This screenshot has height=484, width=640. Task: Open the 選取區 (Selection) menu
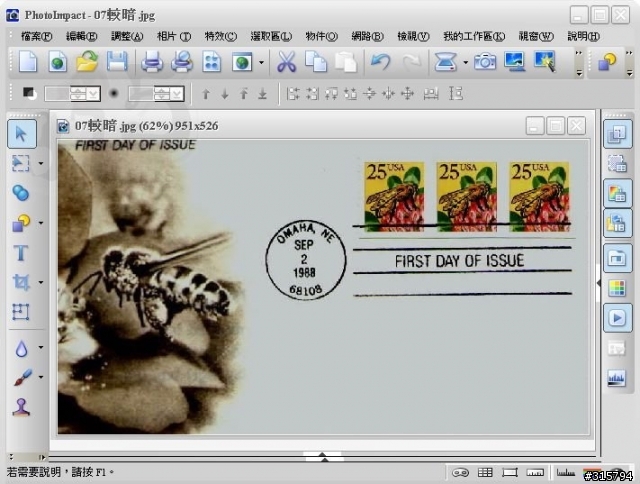271,36
